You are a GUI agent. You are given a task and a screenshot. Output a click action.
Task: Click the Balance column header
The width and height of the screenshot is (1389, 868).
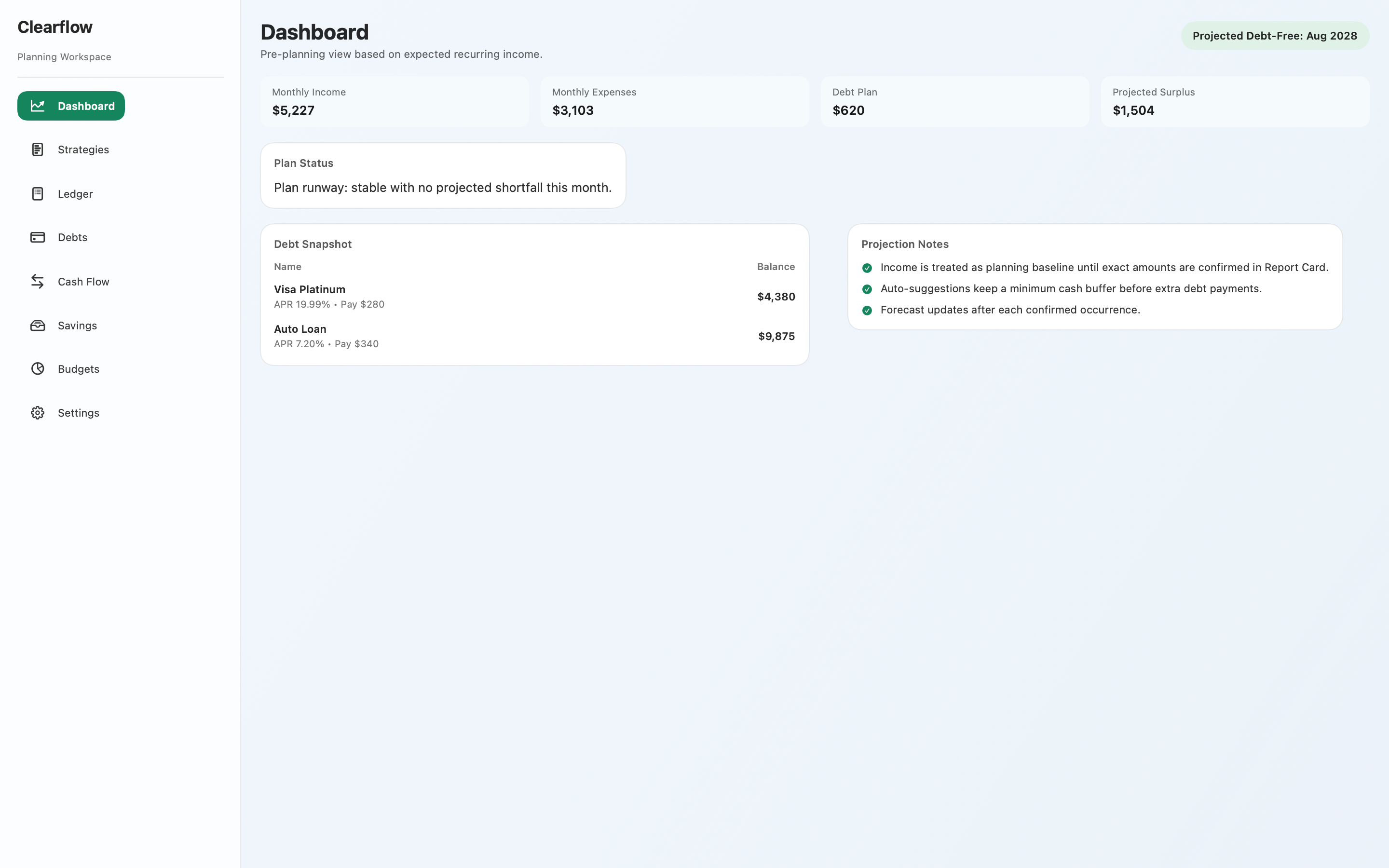tap(776, 266)
